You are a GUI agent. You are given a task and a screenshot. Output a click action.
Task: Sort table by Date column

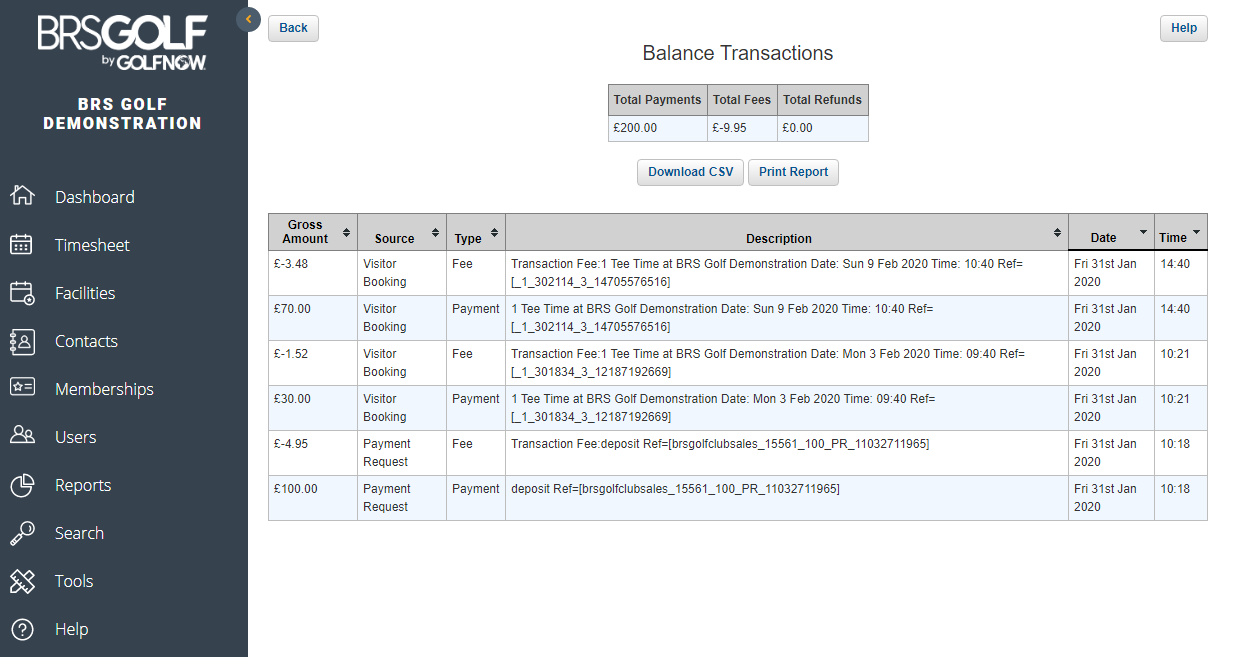pyautogui.click(x=1111, y=232)
